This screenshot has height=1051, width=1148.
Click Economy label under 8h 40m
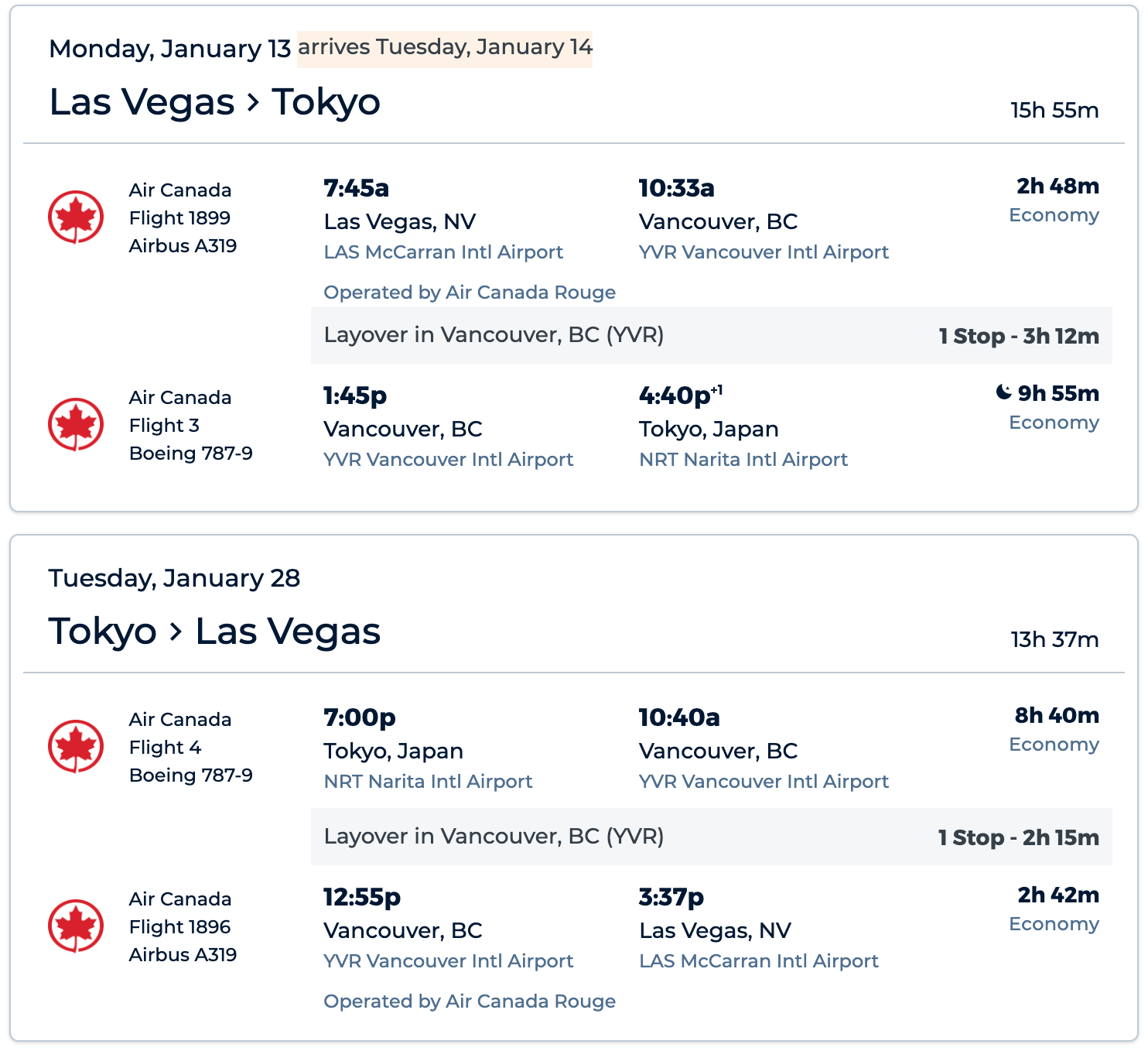[x=1054, y=745]
